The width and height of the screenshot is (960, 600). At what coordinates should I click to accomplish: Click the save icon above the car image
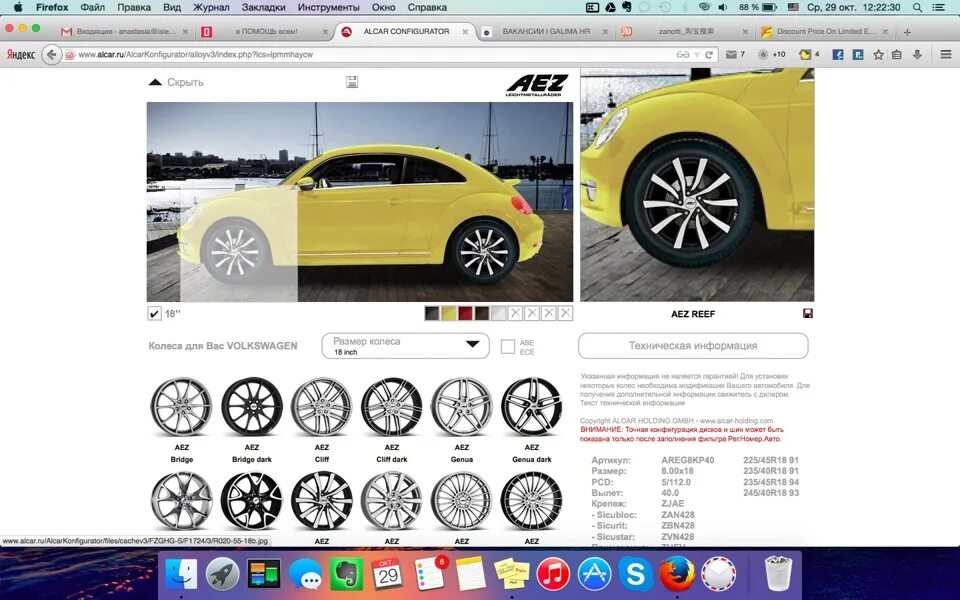point(352,82)
